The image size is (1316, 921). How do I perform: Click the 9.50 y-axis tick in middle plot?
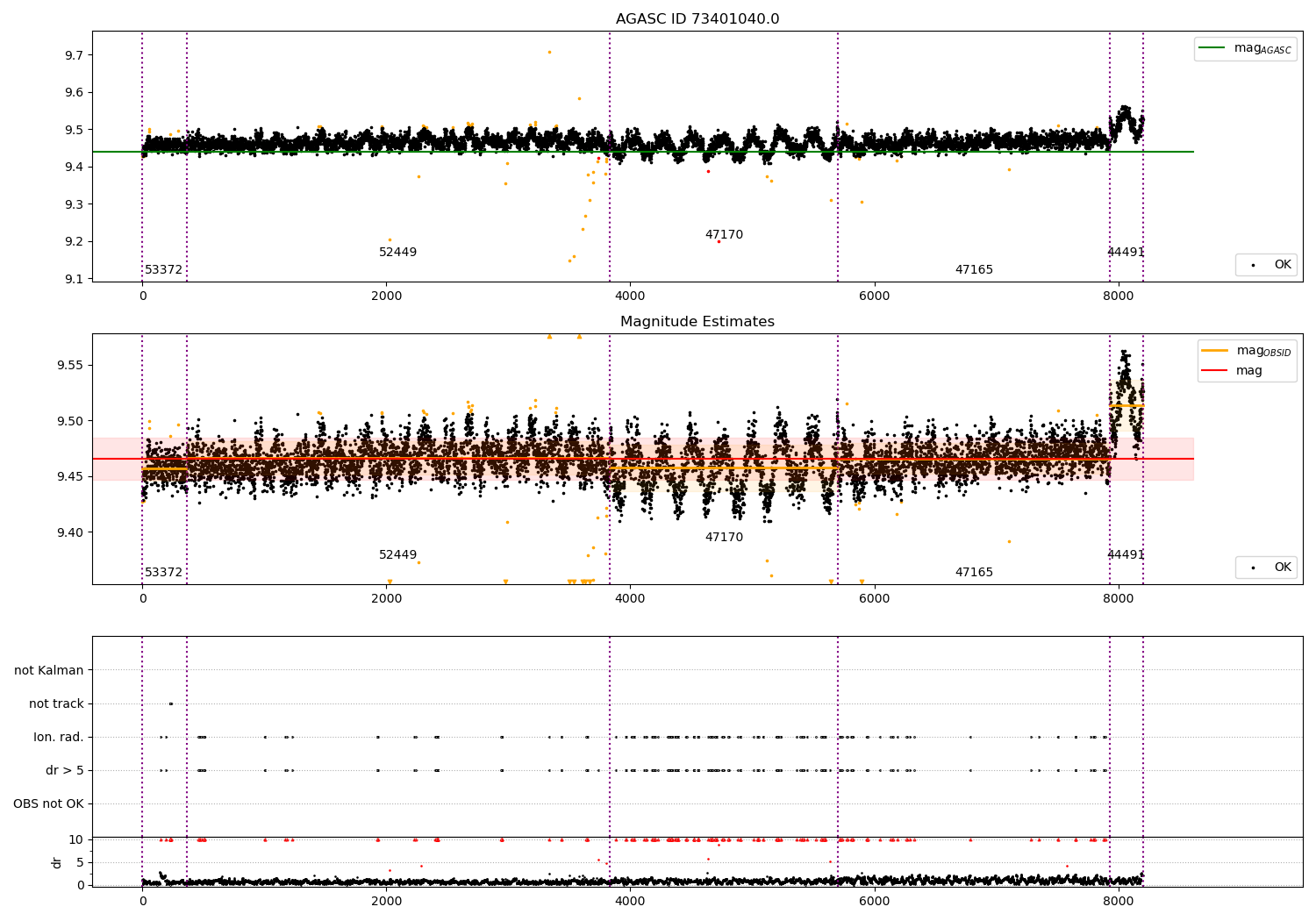71,421
